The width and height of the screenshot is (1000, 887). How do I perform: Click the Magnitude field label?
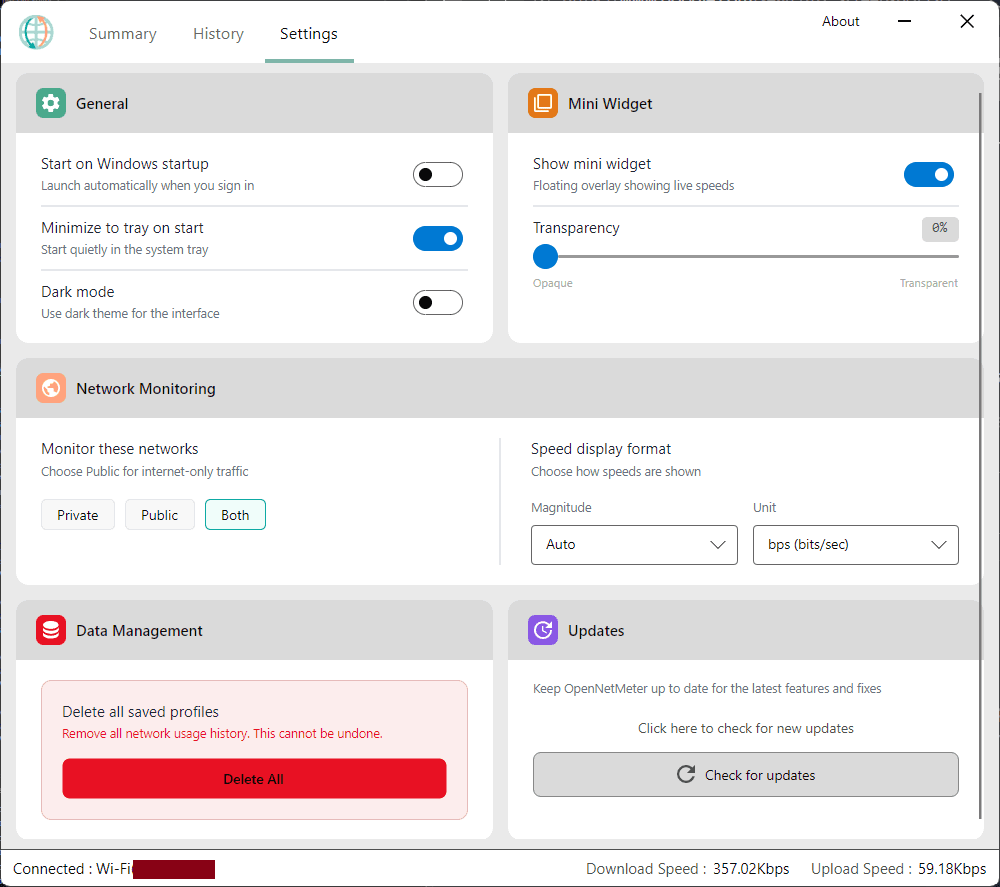pyautogui.click(x=561, y=508)
